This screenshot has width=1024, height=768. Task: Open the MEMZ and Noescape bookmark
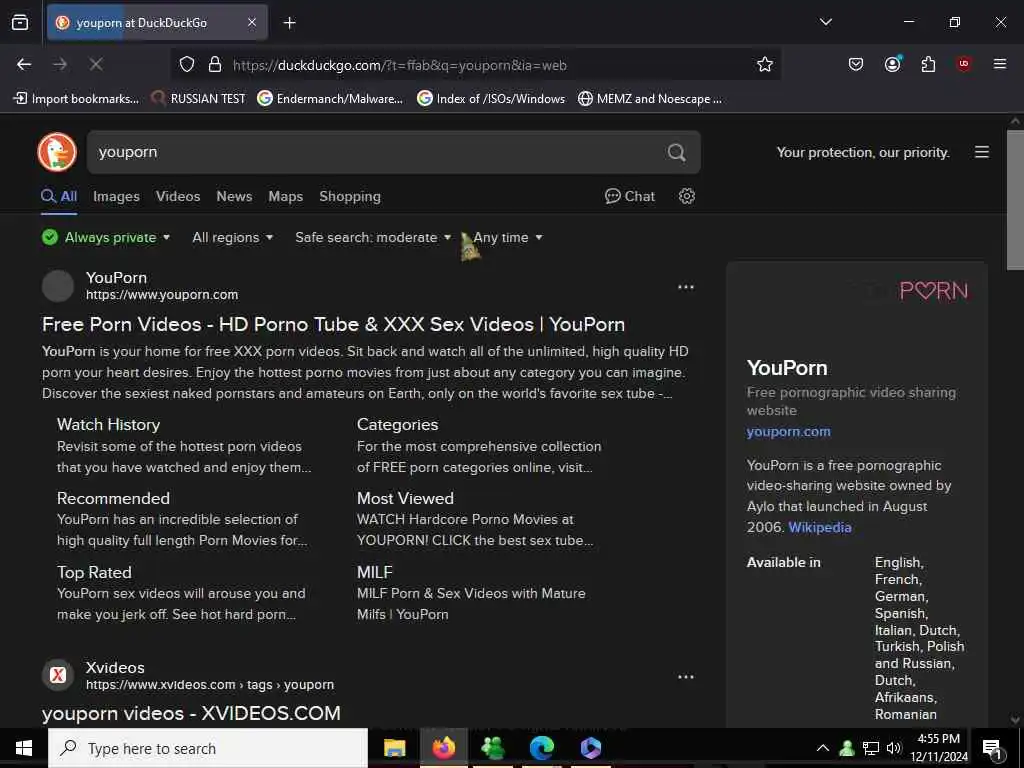pos(650,99)
